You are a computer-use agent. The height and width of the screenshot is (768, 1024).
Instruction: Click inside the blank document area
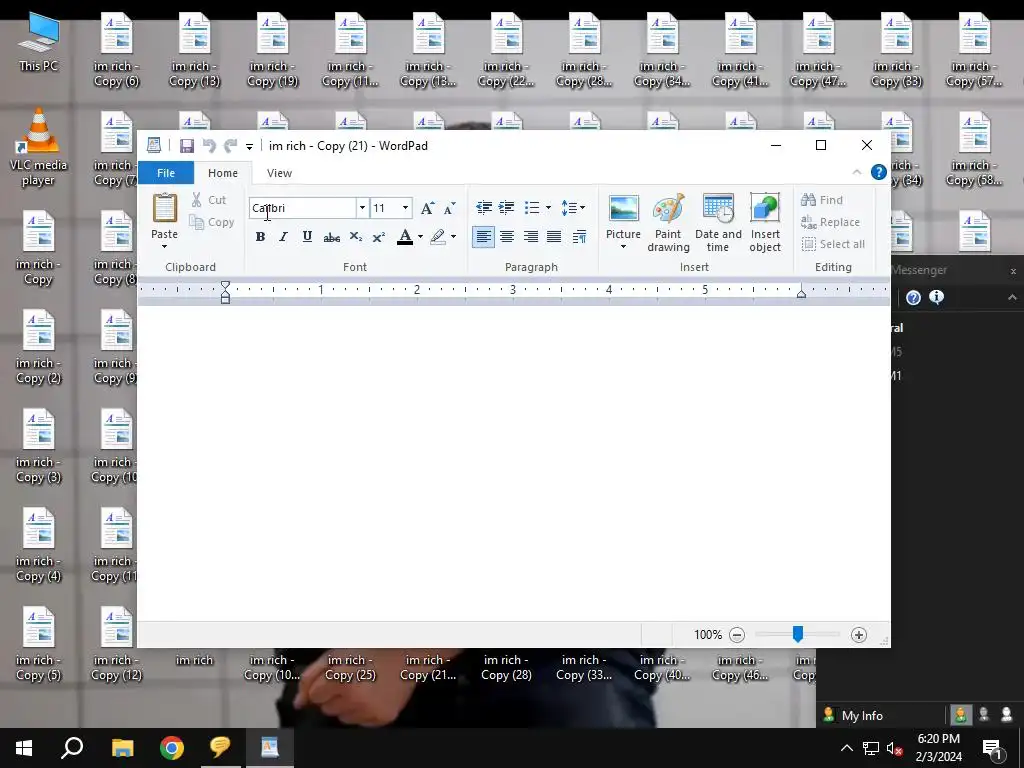click(513, 463)
